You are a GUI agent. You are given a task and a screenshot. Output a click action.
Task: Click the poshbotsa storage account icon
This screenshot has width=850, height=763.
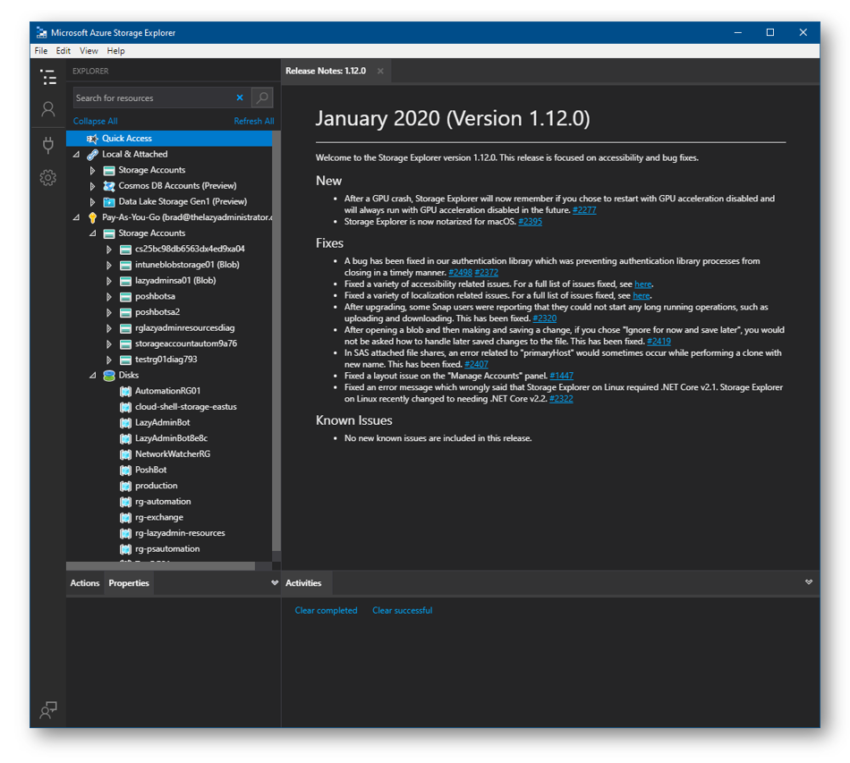click(125, 296)
